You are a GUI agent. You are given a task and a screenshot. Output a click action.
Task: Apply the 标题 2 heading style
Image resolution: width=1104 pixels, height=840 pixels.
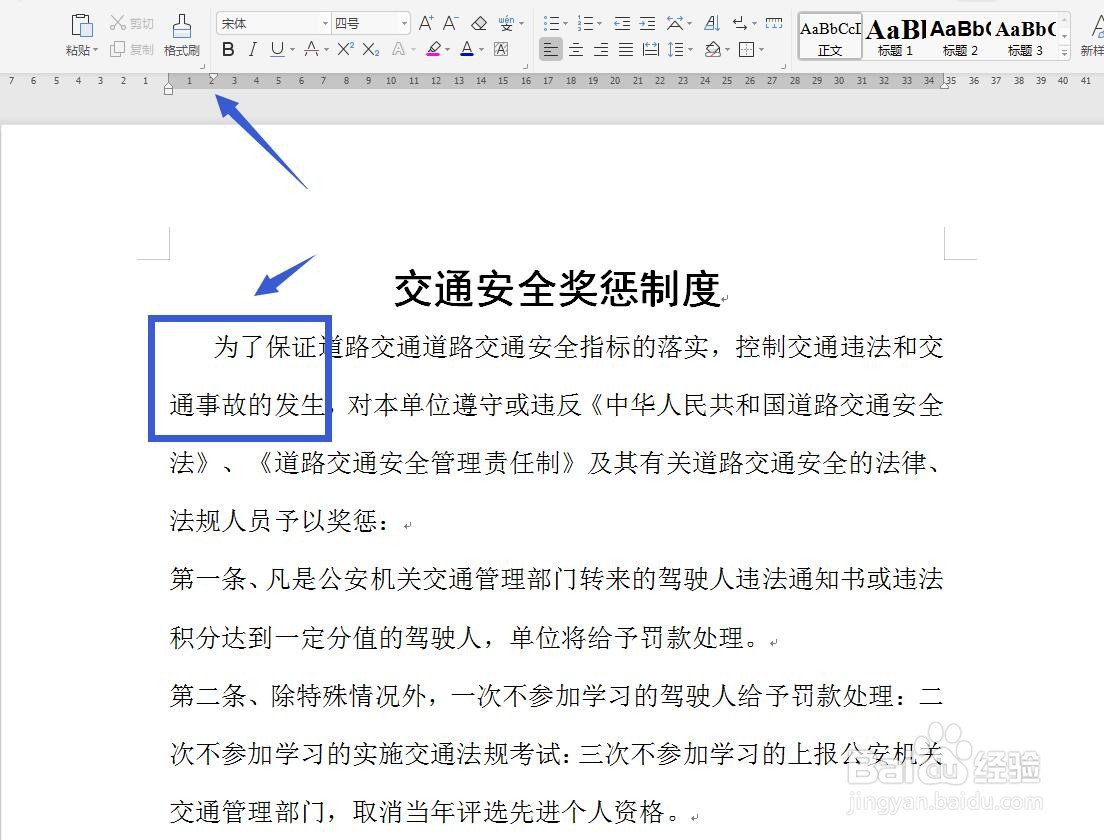tap(960, 36)
